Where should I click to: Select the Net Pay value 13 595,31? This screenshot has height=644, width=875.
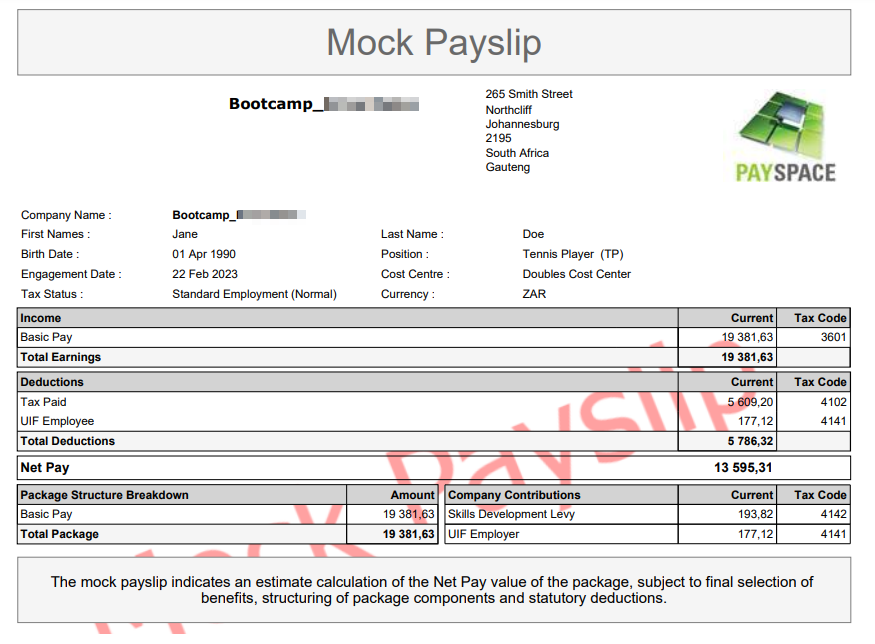746,467
